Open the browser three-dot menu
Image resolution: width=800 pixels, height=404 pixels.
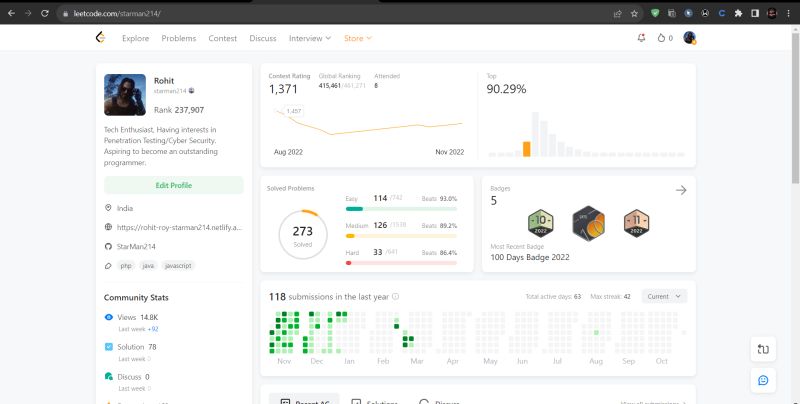(x=788, y=14)
